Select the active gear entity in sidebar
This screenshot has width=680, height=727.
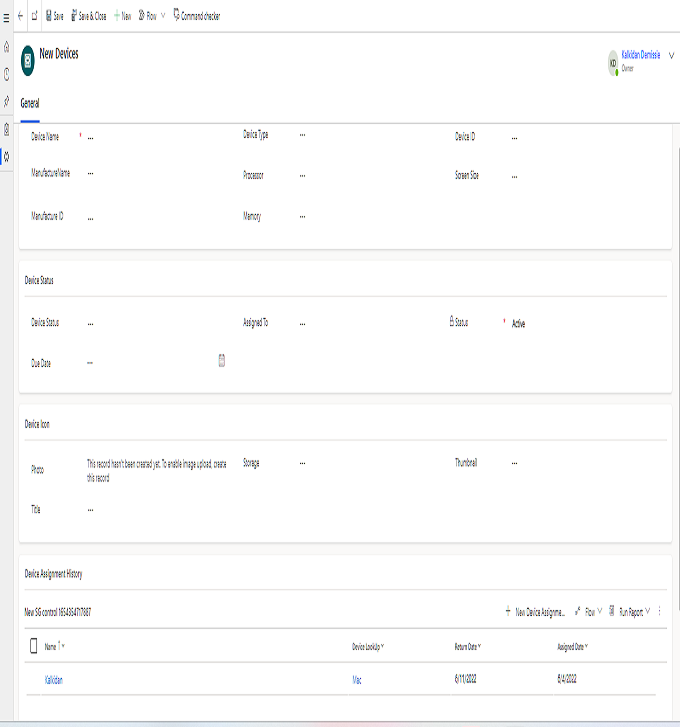point(6,157)
